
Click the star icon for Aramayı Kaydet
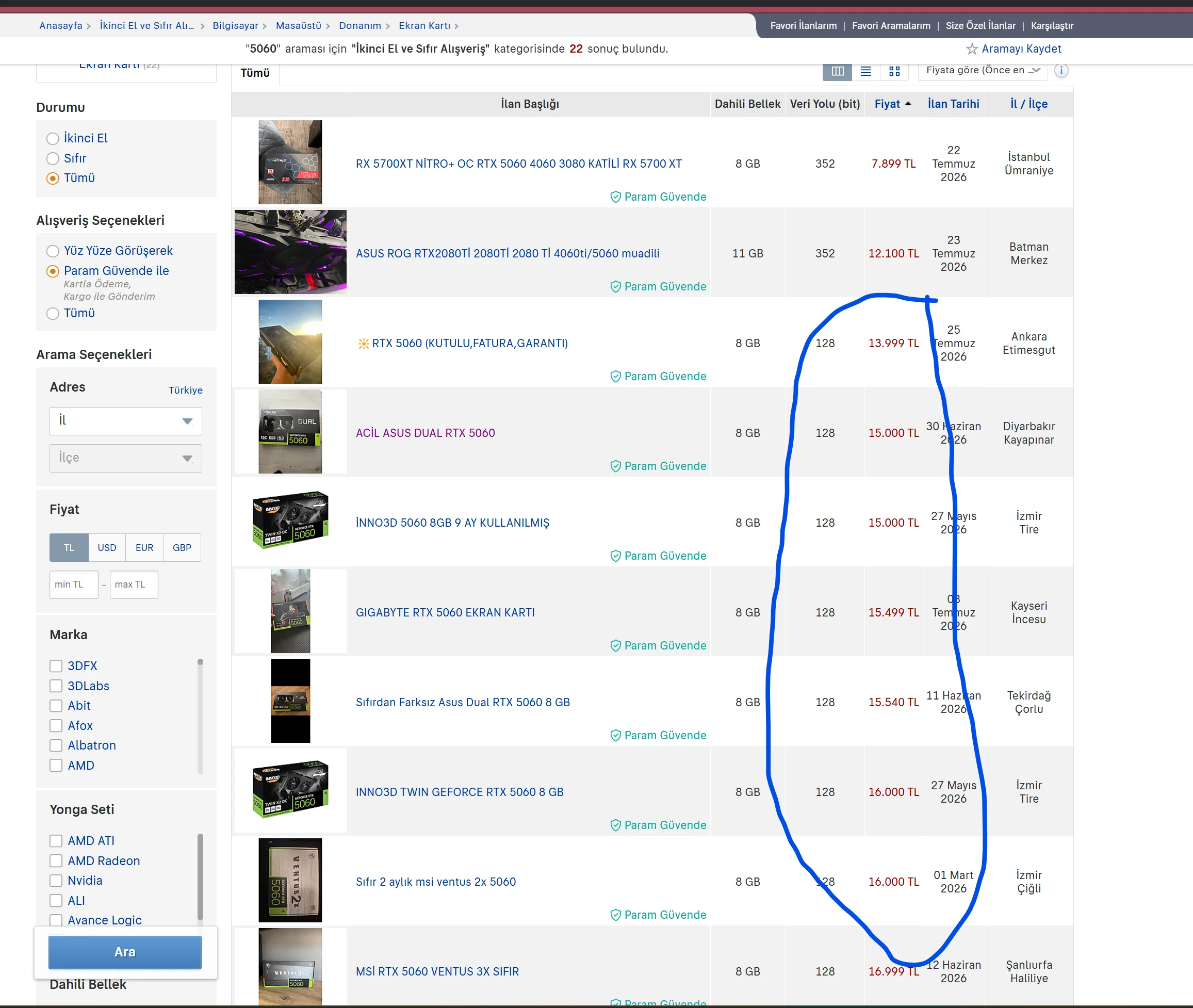click(x=971, y=48)
